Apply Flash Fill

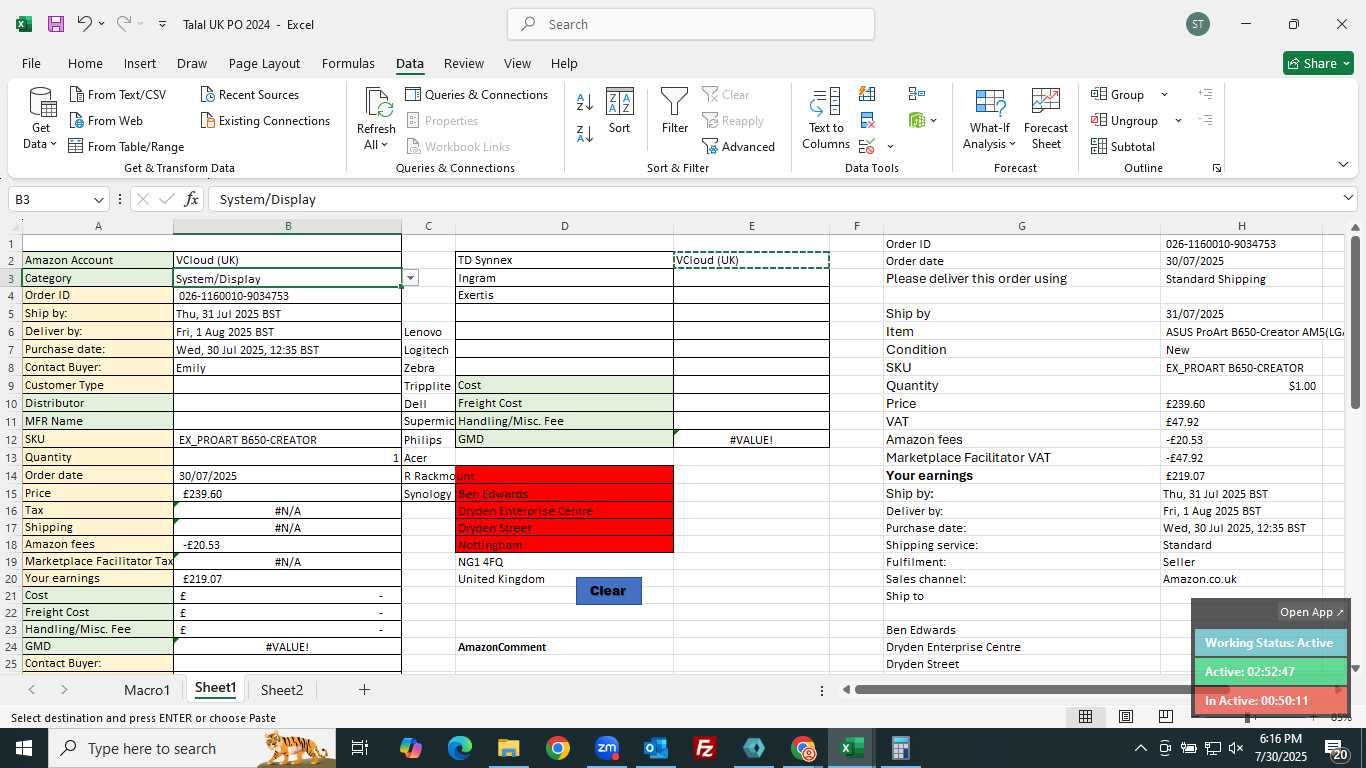coord(867,94)
